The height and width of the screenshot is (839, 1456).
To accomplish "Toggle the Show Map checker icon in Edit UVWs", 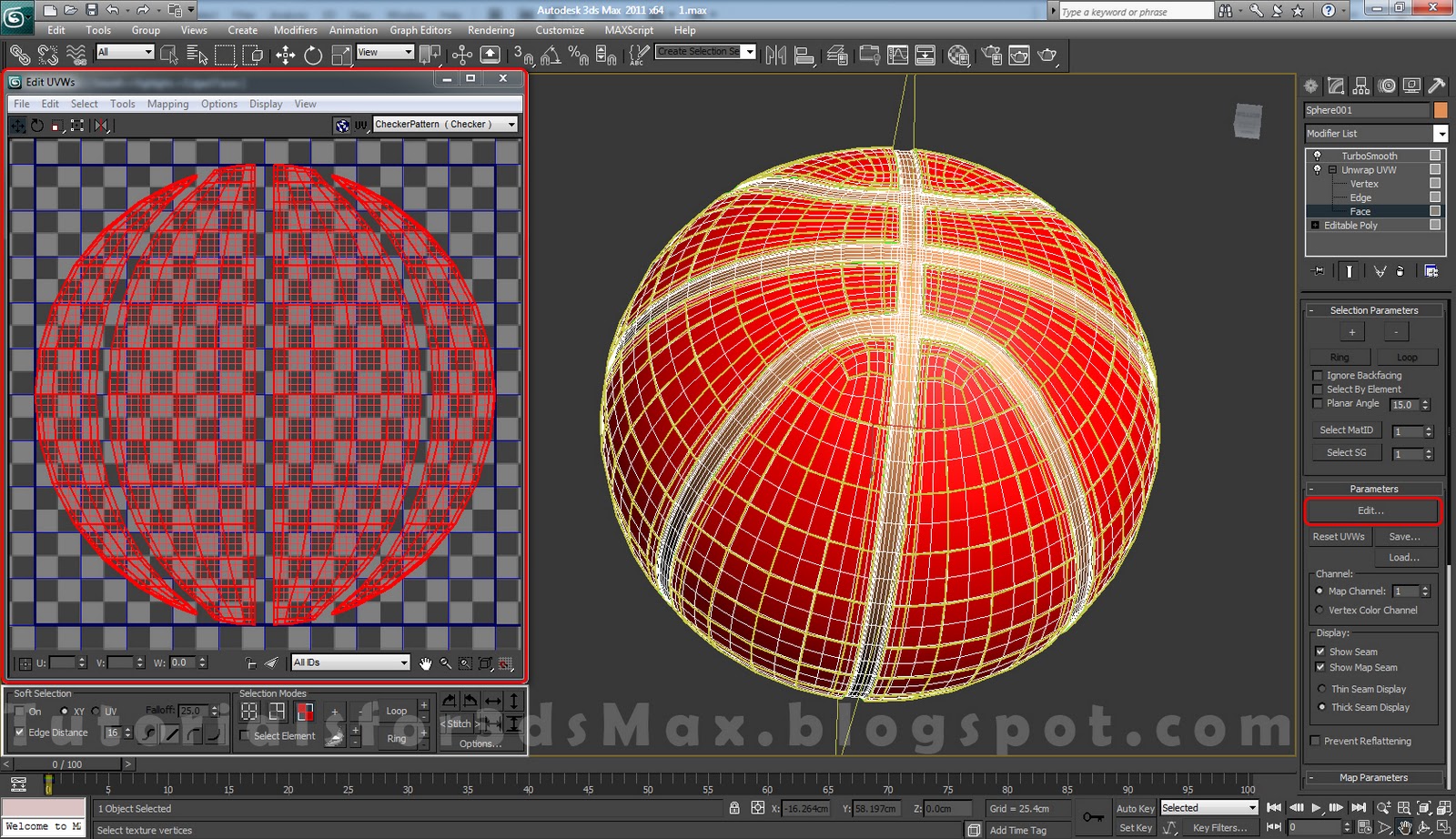I will click(341, 126).
